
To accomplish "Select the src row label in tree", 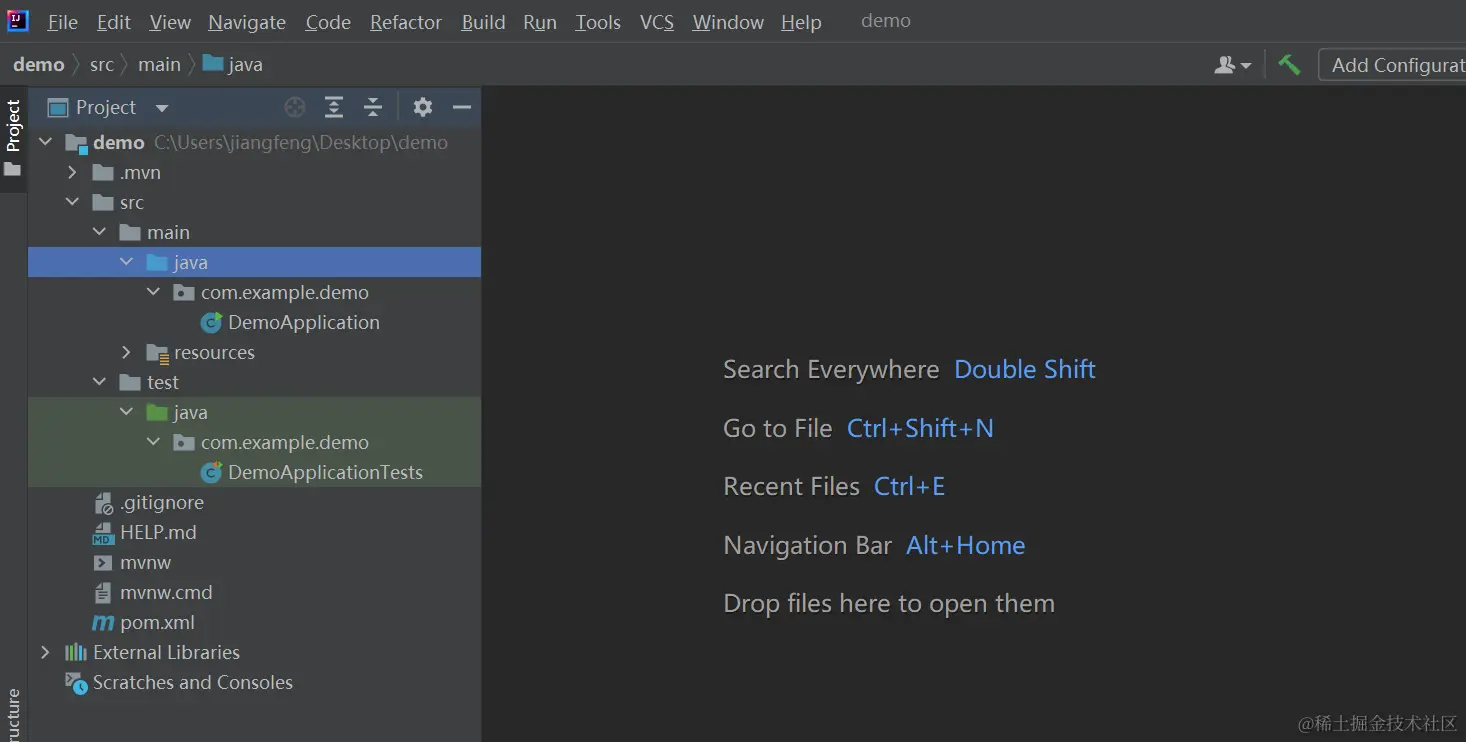I will [x=132, y=203].
